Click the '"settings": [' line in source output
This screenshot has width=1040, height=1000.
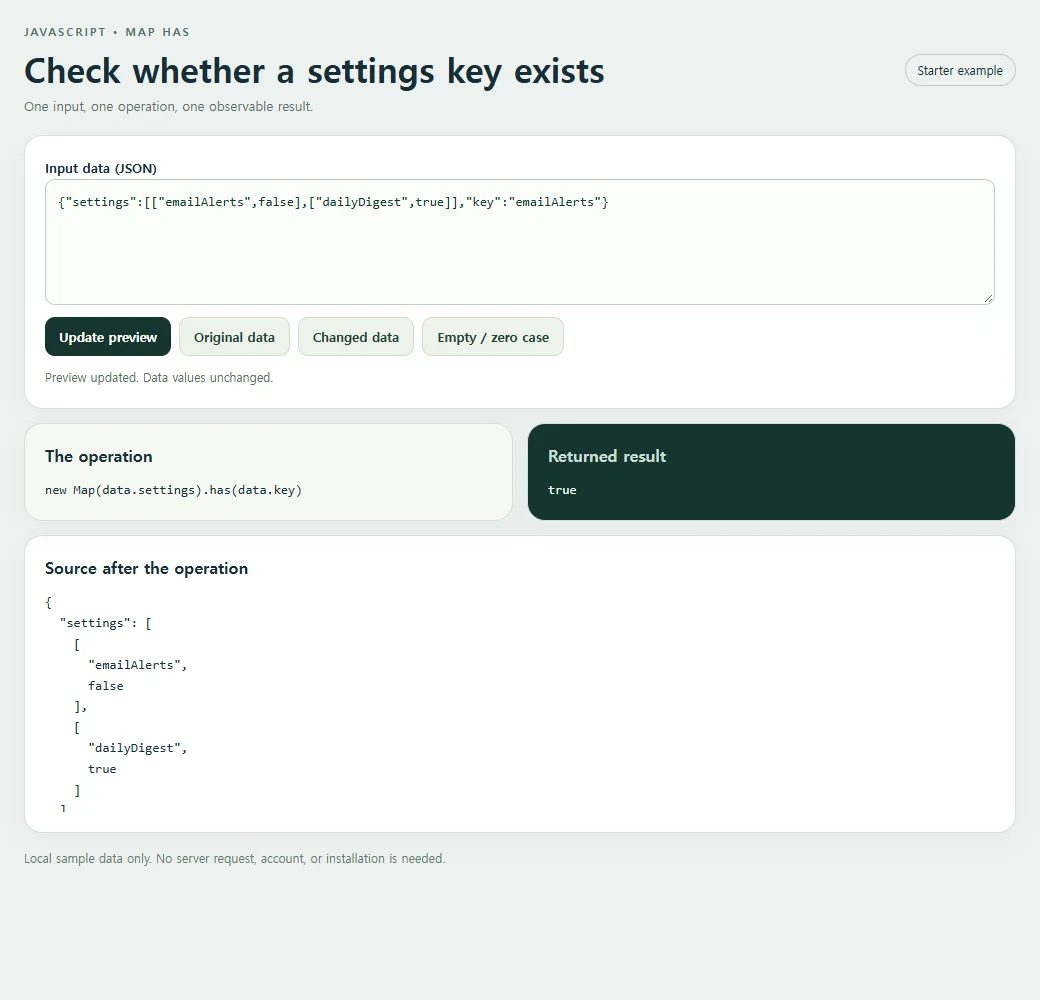105,623
